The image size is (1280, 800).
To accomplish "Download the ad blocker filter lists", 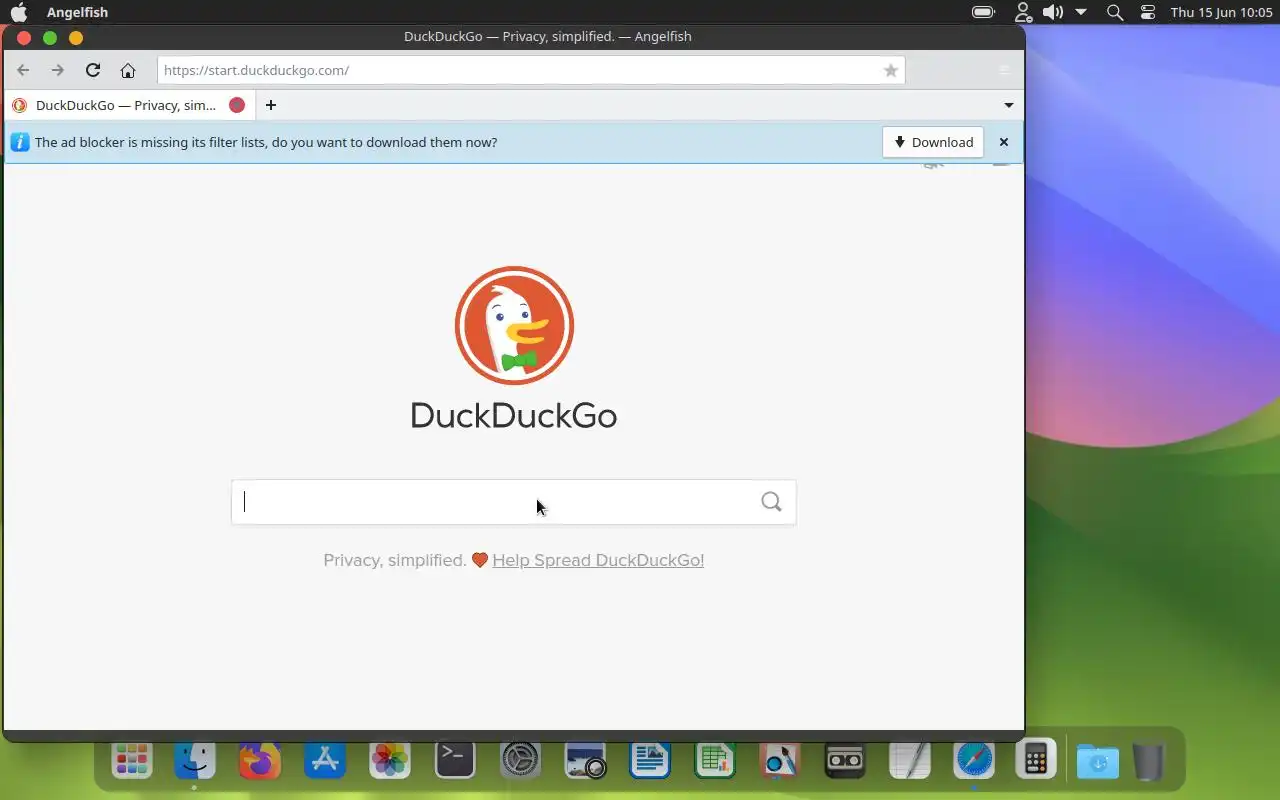I will pyautogui.click(x=933, y=142).
